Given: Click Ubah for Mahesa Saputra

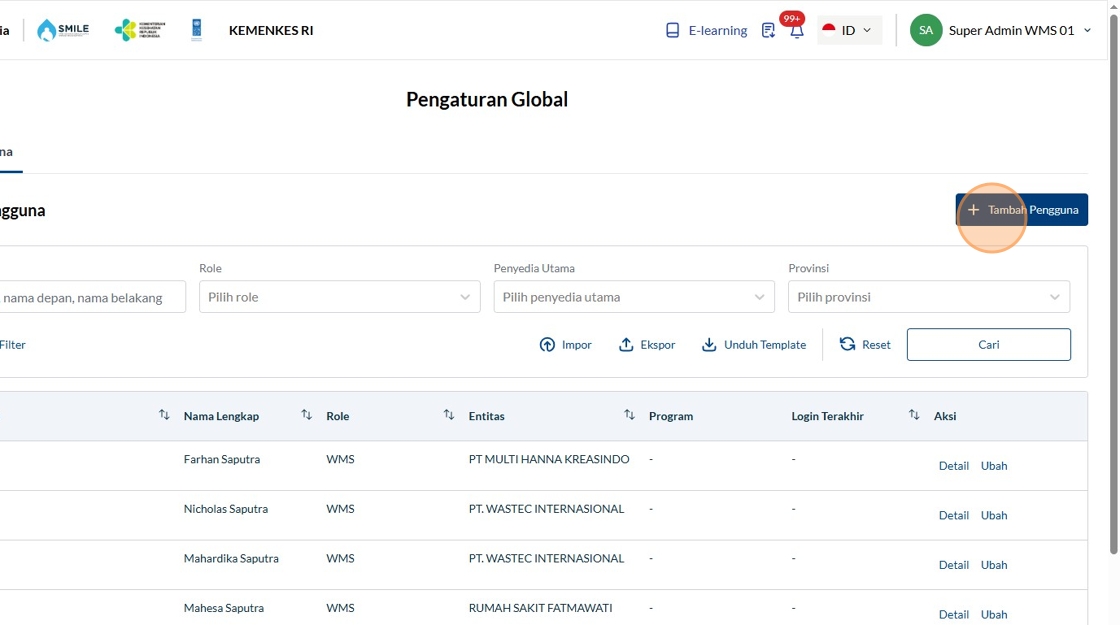Looking at the screenshot, I should coord(994,614).
